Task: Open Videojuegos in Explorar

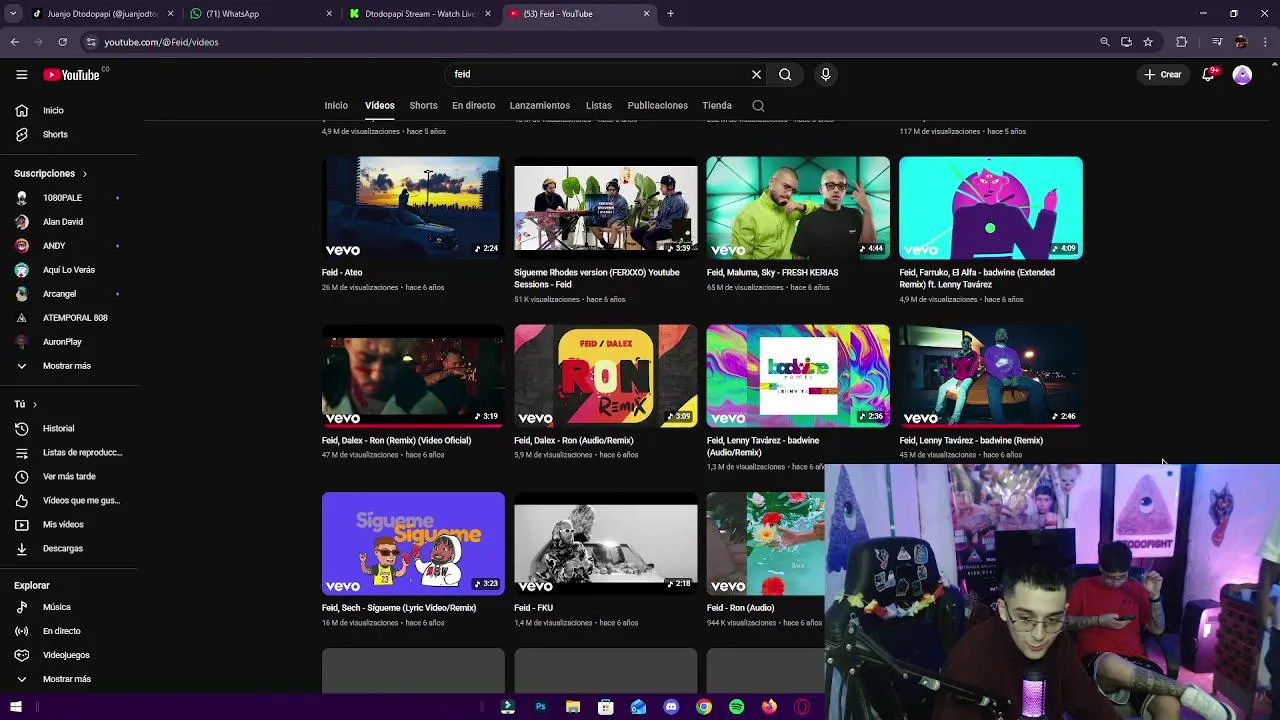Action: tap(68, 655)
